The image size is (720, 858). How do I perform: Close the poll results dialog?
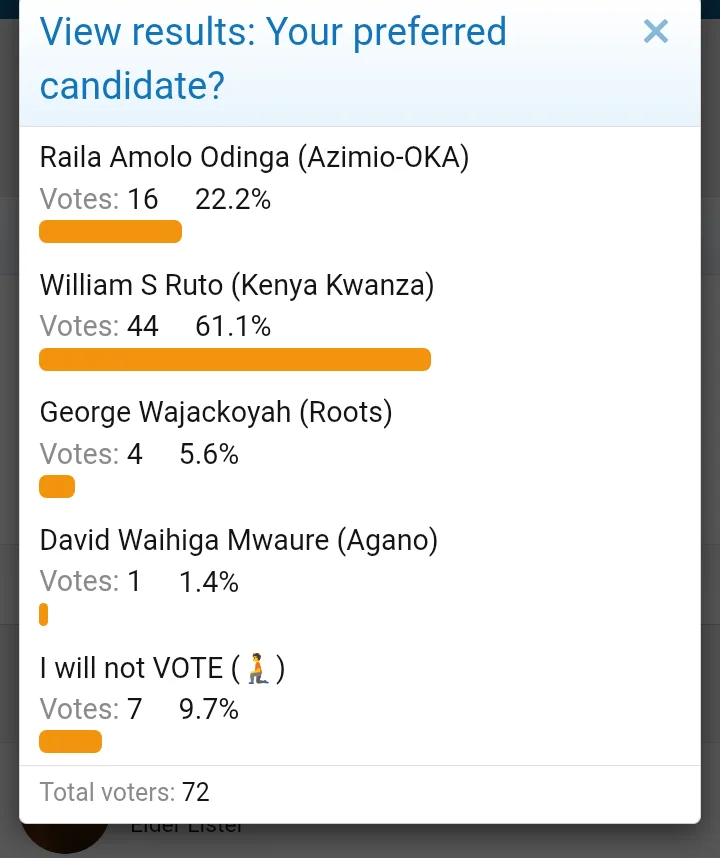(x=656, y=32)
